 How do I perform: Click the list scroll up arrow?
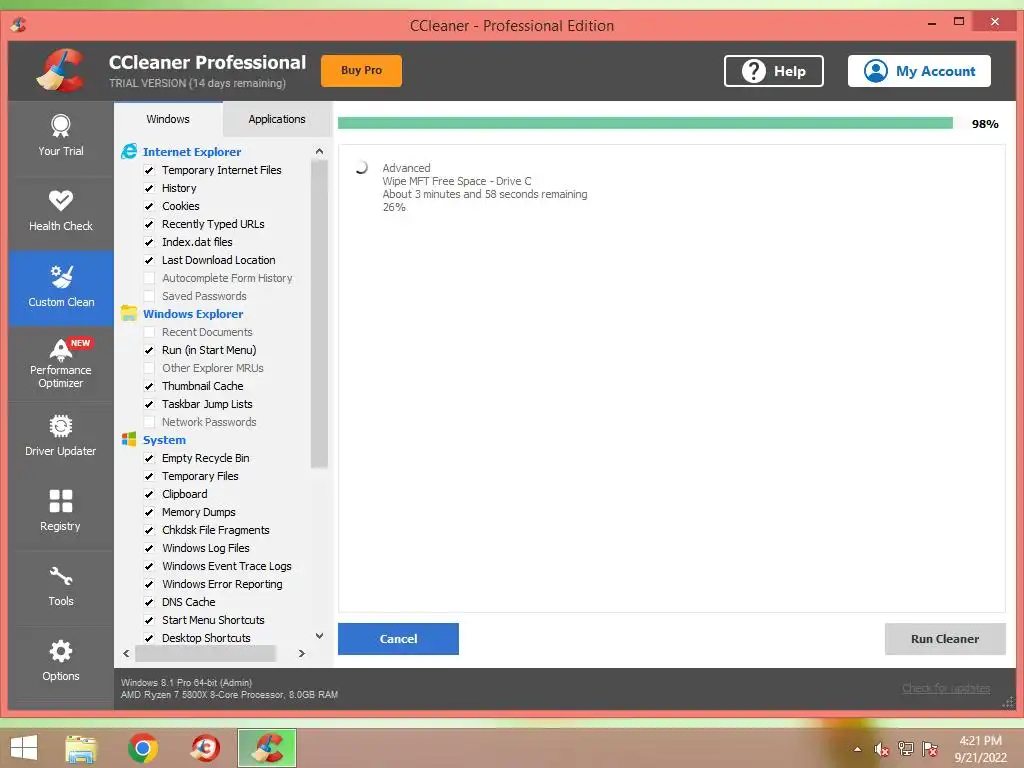pyautogui.click(x=319, y=152)
